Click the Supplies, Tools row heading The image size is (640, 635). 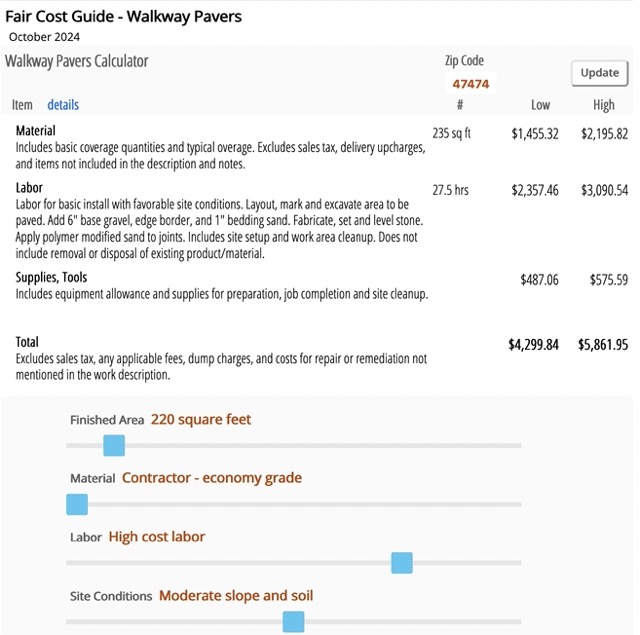52,277
